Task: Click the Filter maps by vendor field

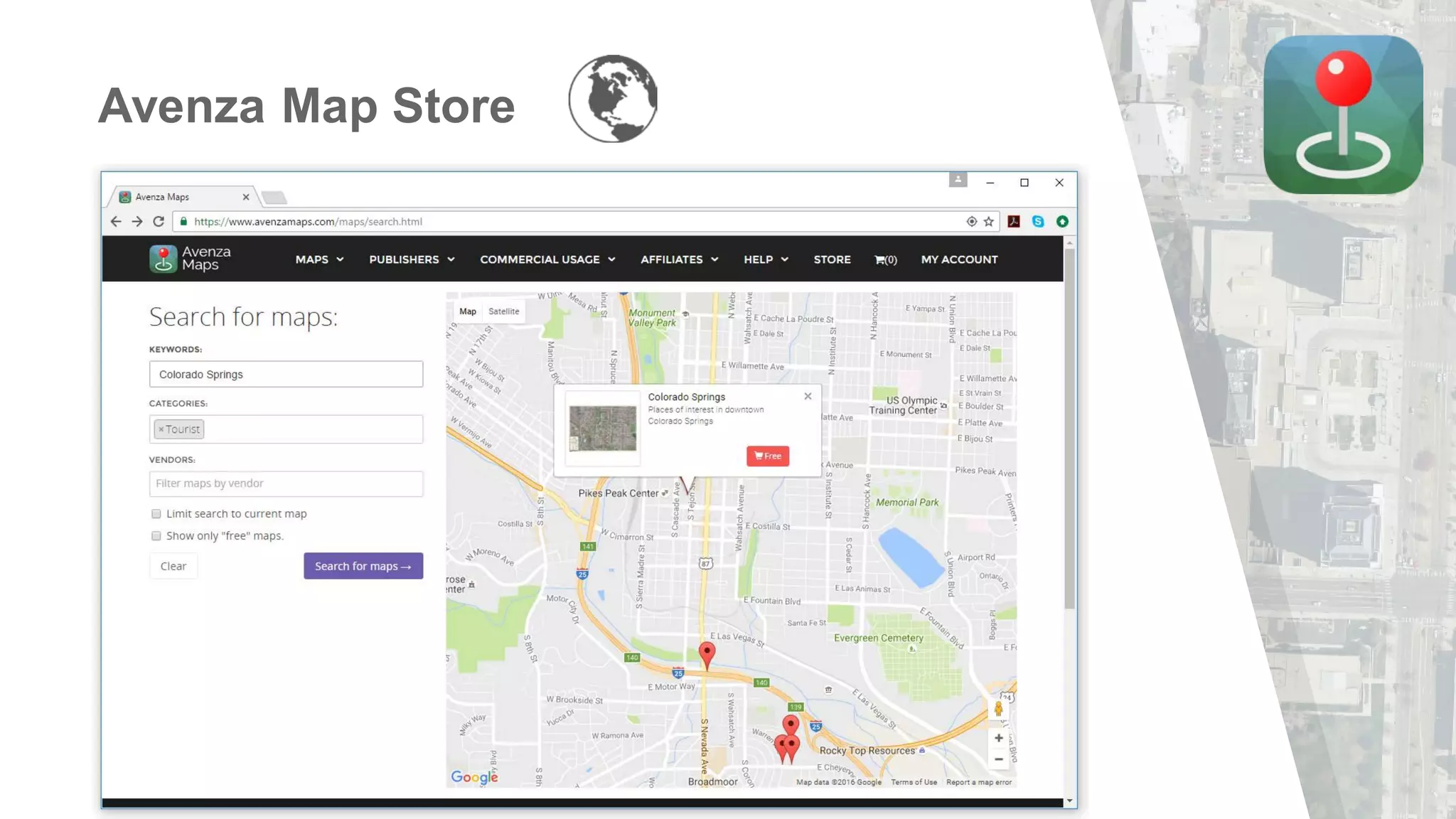Action: (x=287, y=484)
